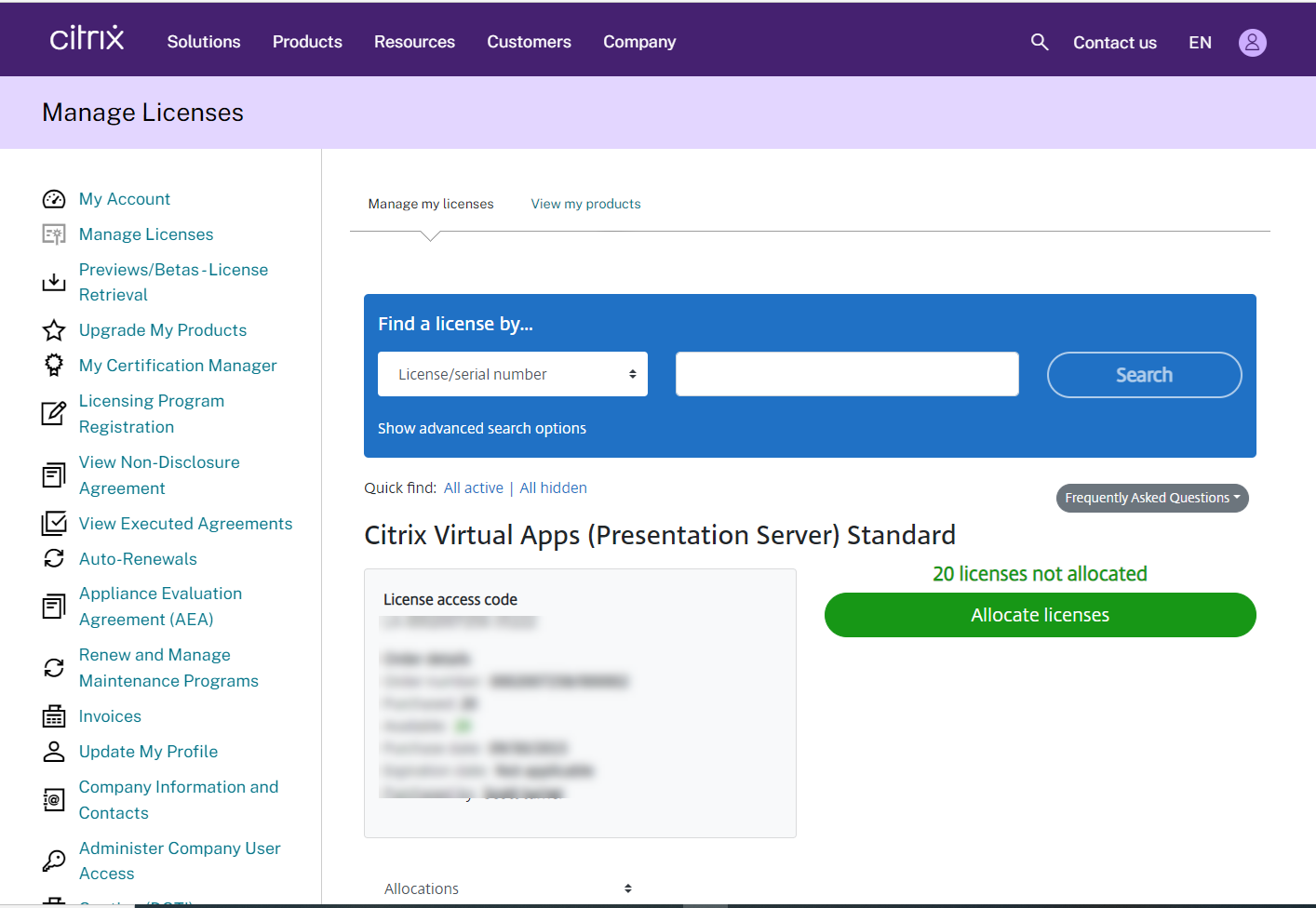
Task: Click the View Executed Agreements checkmark icon
Action: coord(54,524)
